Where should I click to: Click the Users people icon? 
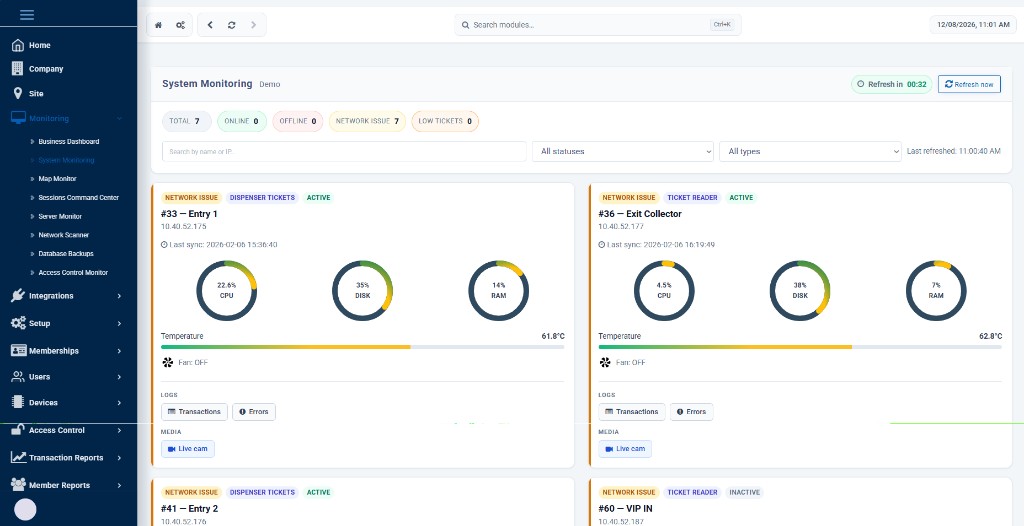18,376
